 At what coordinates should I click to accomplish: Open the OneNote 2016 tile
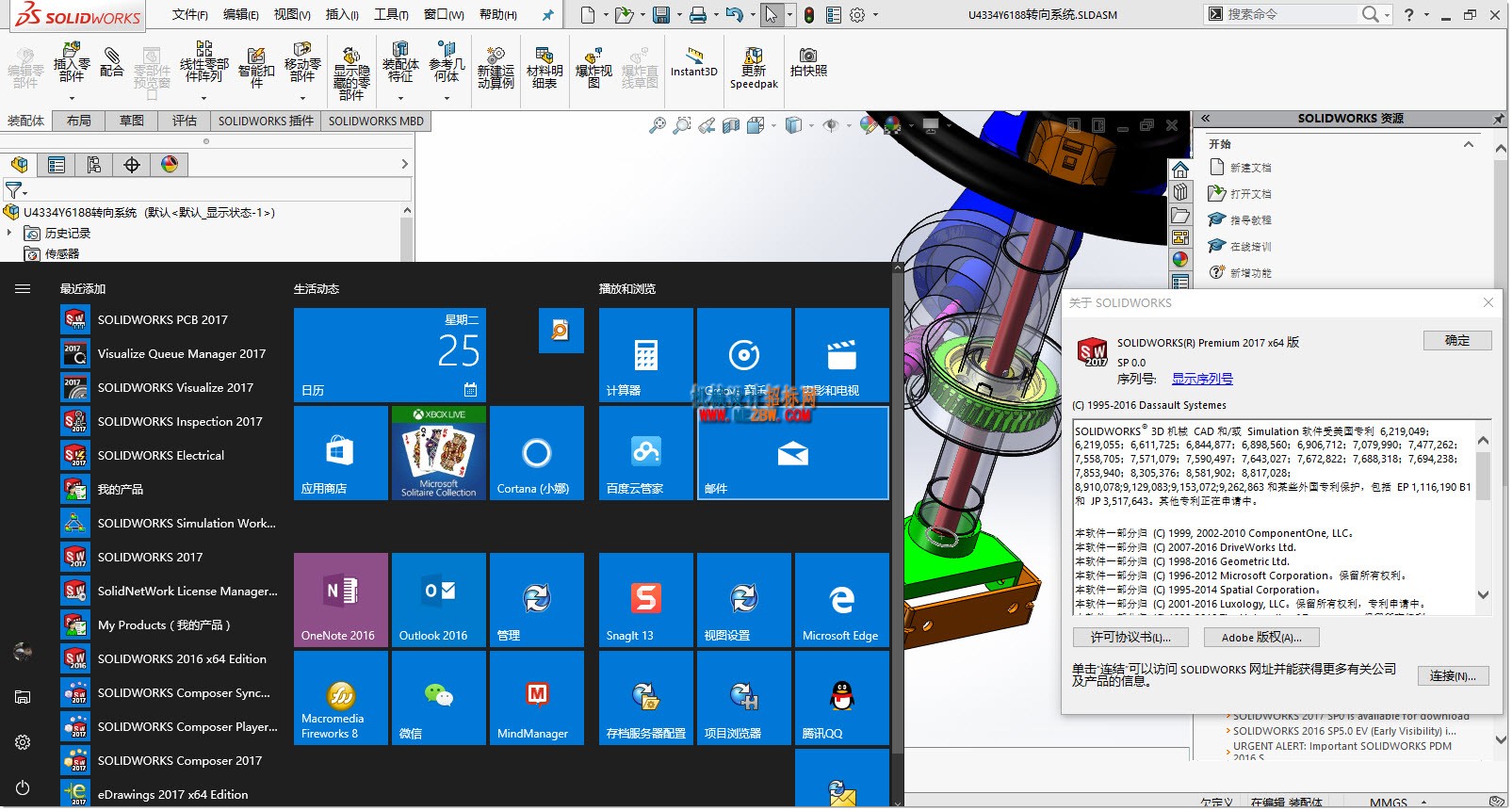341,600
